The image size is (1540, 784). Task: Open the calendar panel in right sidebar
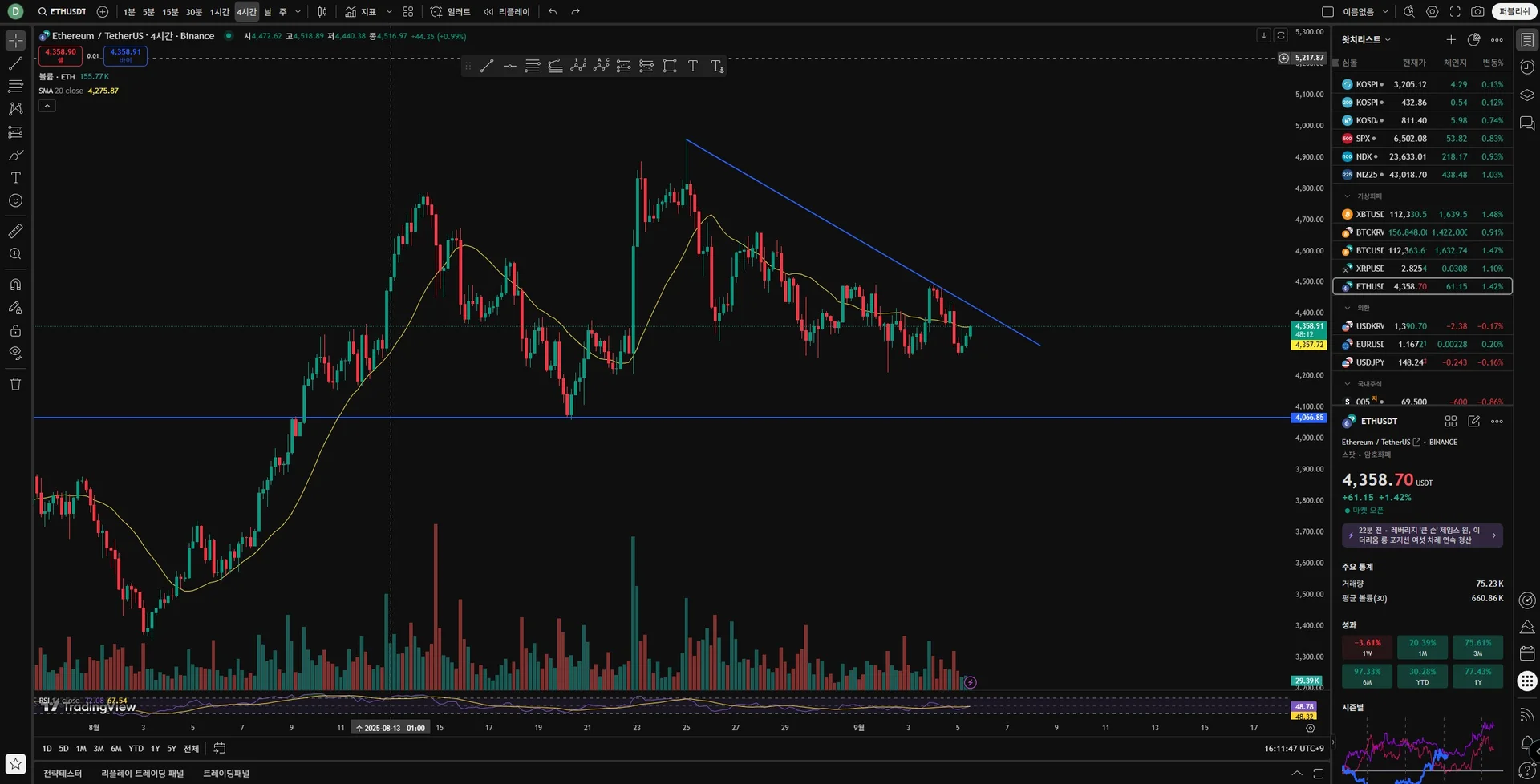pyautogui.click(x=1527, y=653)
